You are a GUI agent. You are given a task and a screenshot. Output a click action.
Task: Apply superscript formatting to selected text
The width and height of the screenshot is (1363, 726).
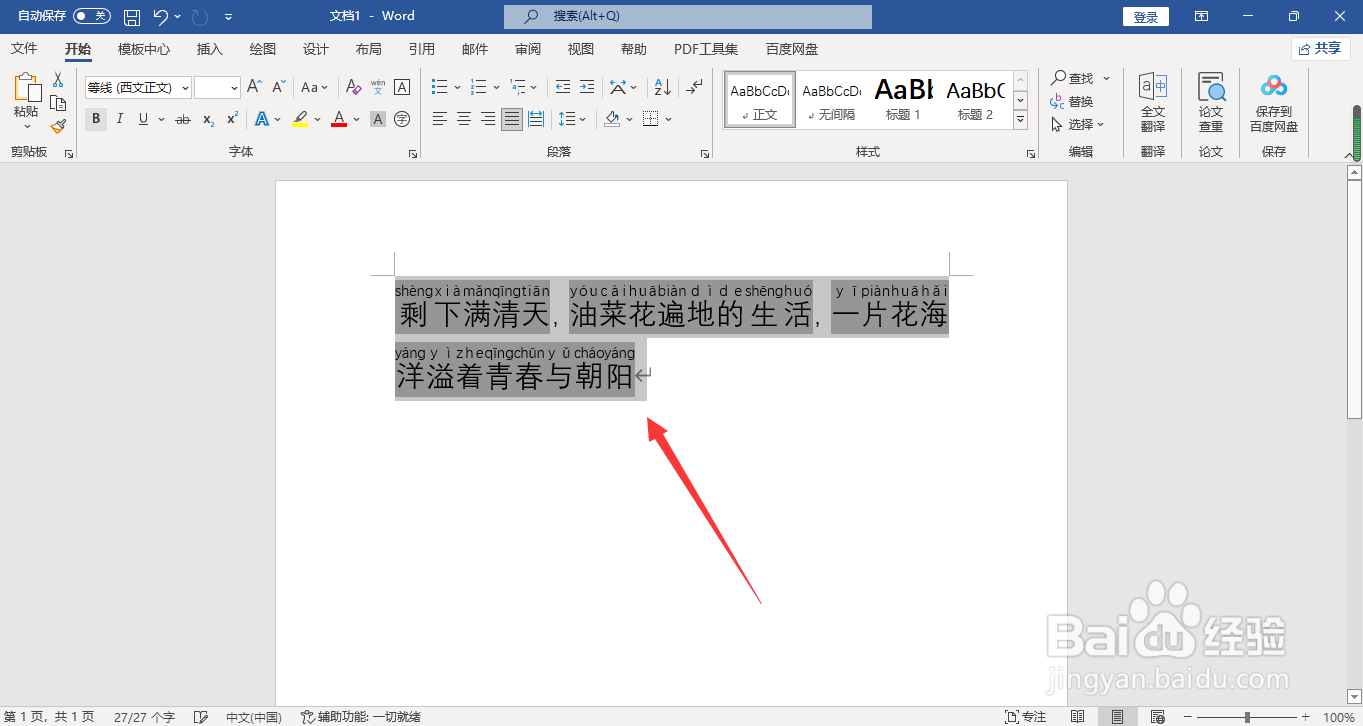tap(230, 119)
